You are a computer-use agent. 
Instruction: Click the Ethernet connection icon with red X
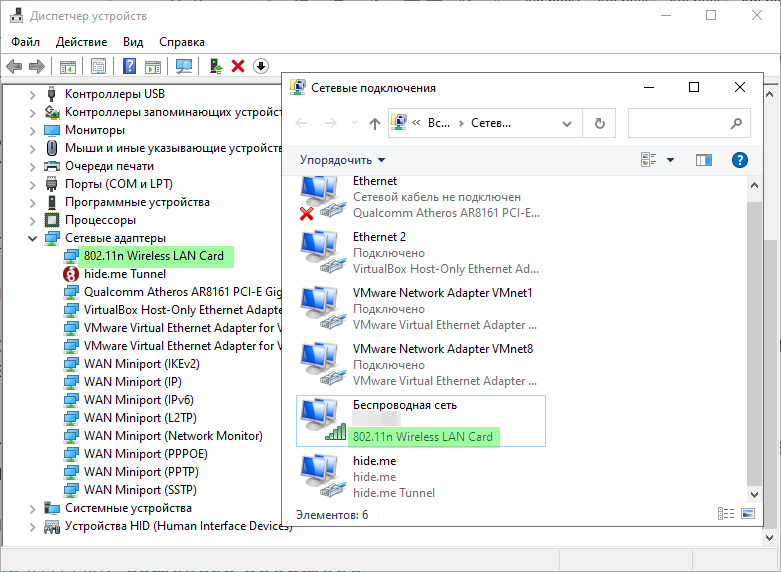coord(322,198)
